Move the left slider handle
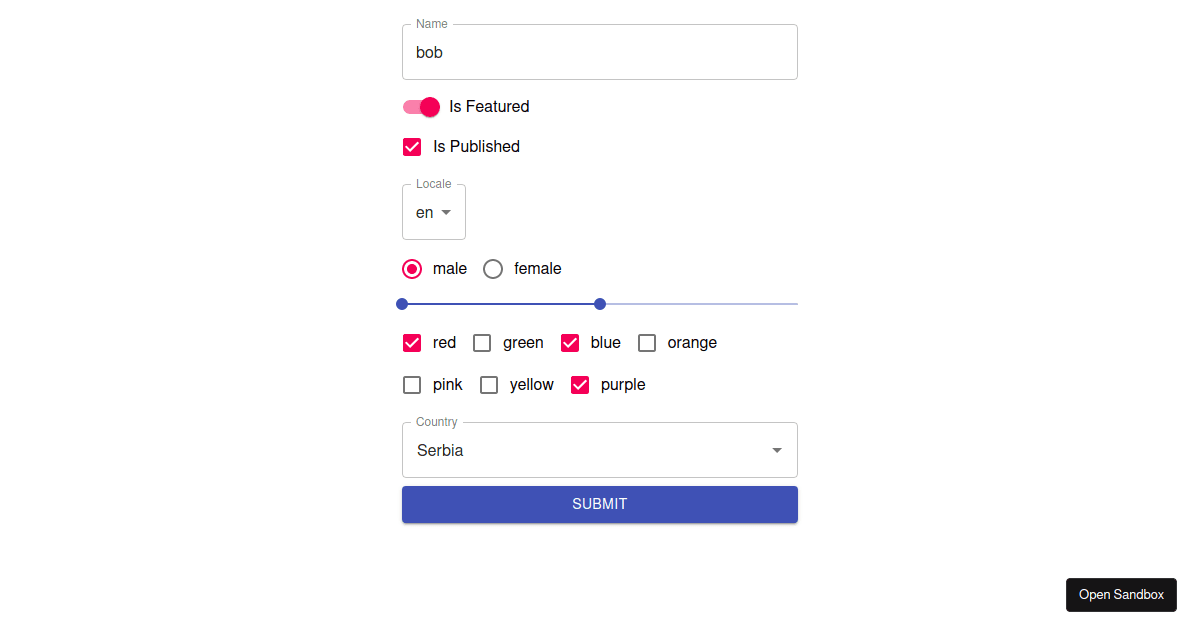Viewport: 1200px width, 630px height. (x=402, y=303)
